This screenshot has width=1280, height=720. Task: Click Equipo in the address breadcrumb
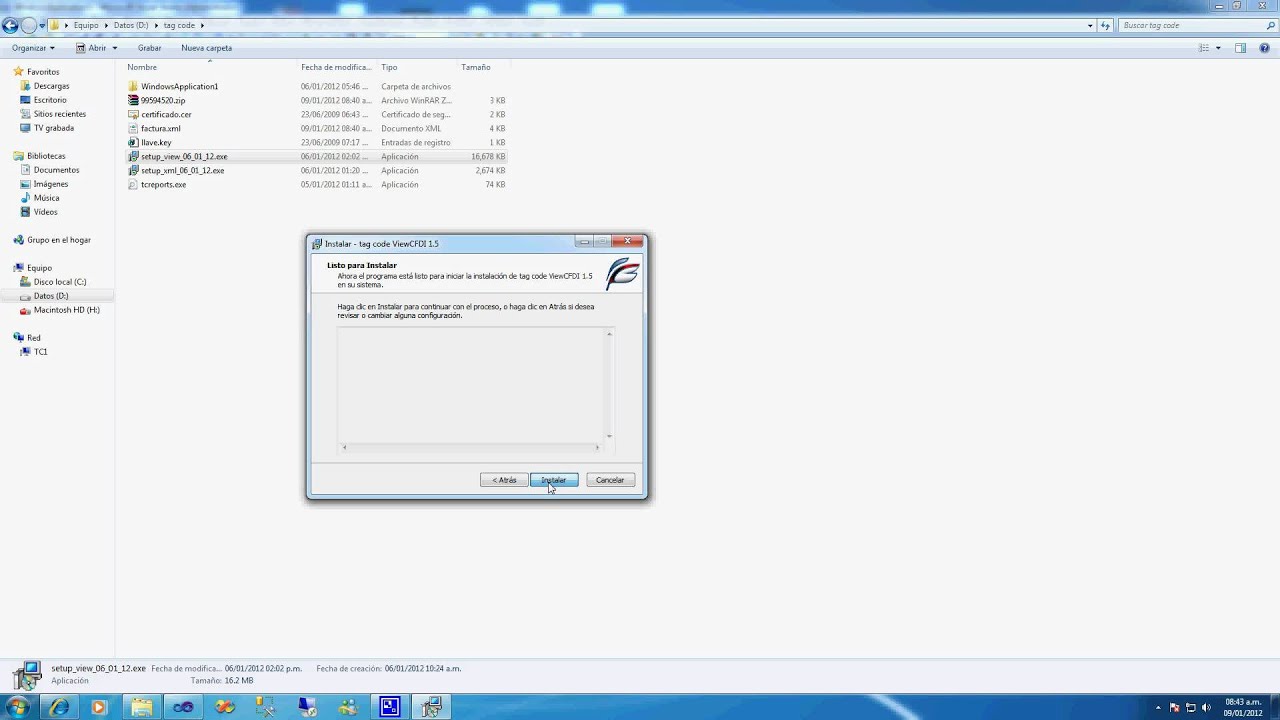click(86, 25)
